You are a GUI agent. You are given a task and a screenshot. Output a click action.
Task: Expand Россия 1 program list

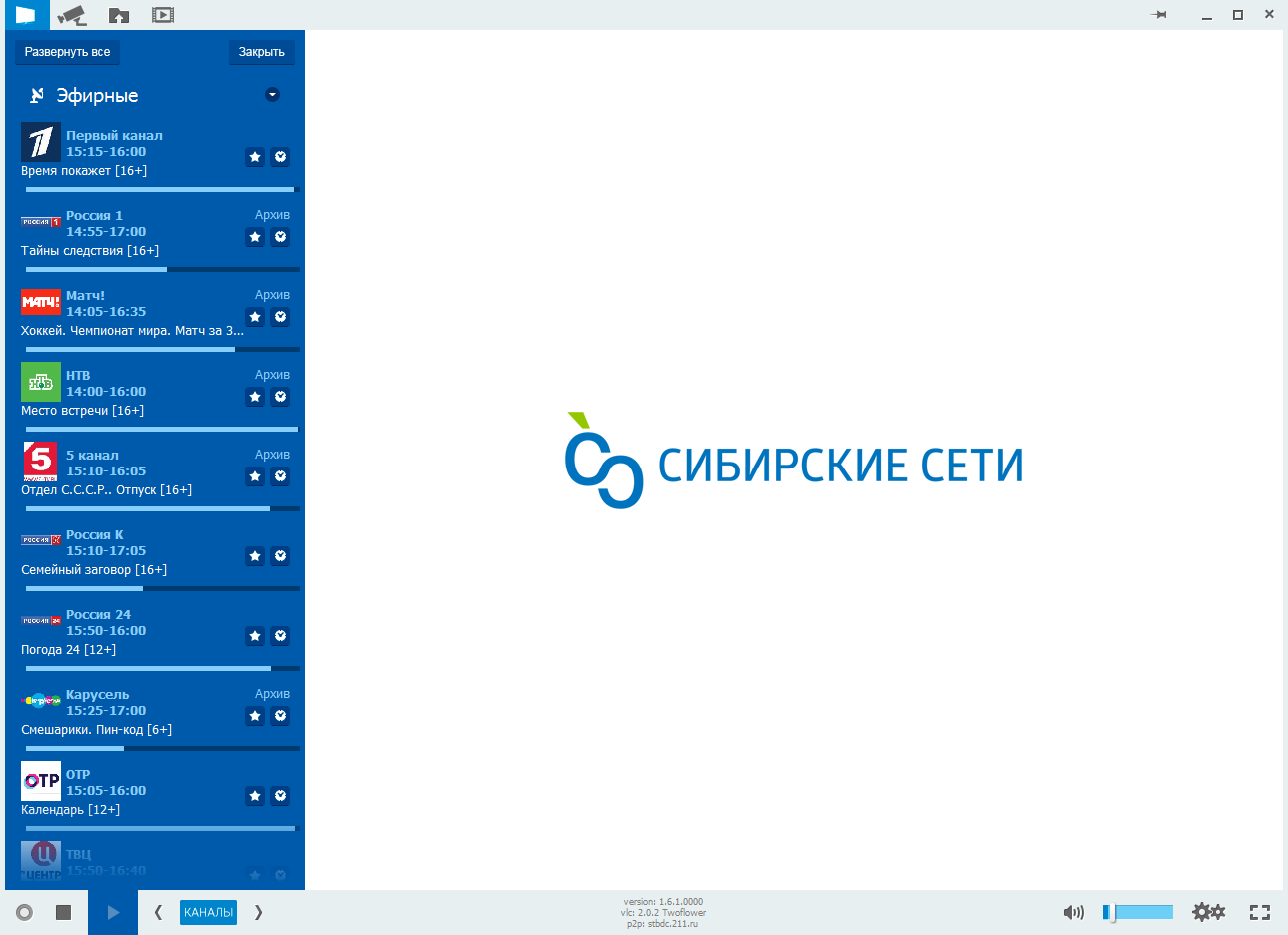coord(281,237)
